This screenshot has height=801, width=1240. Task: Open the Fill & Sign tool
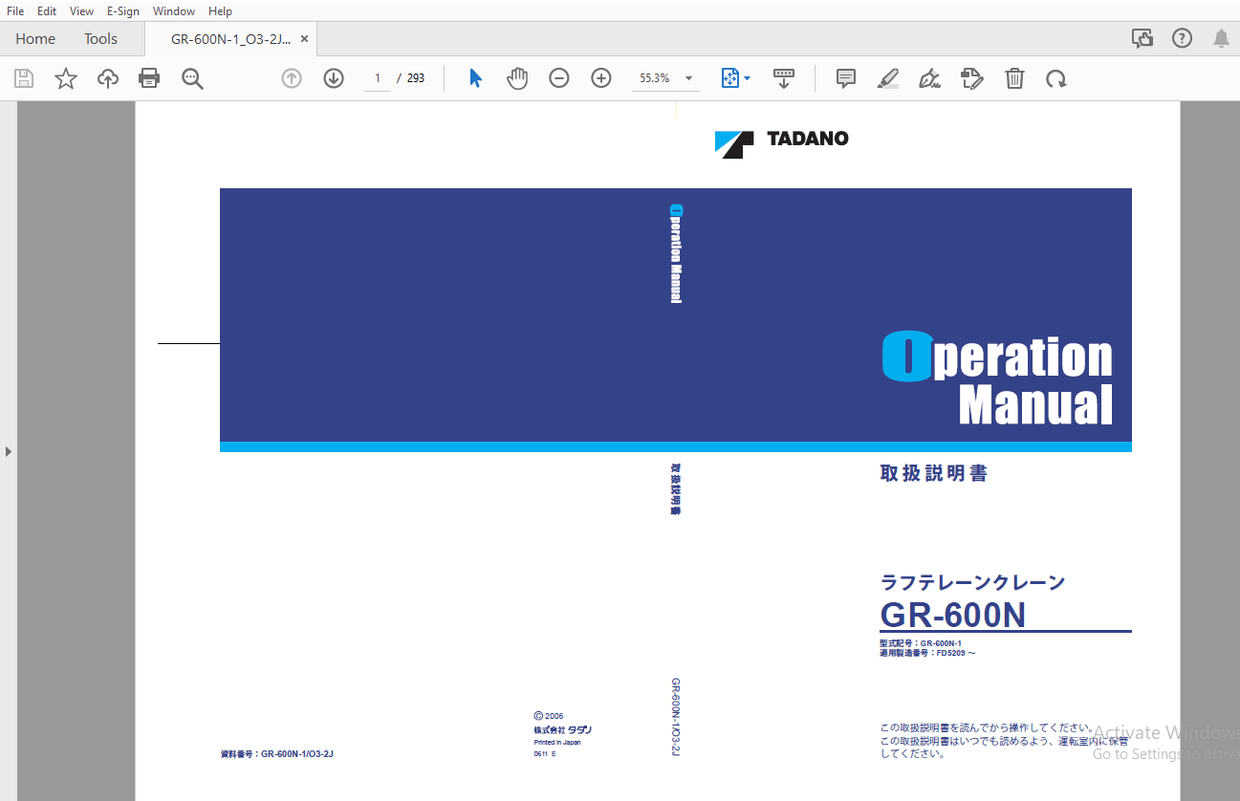pos(929,77)
